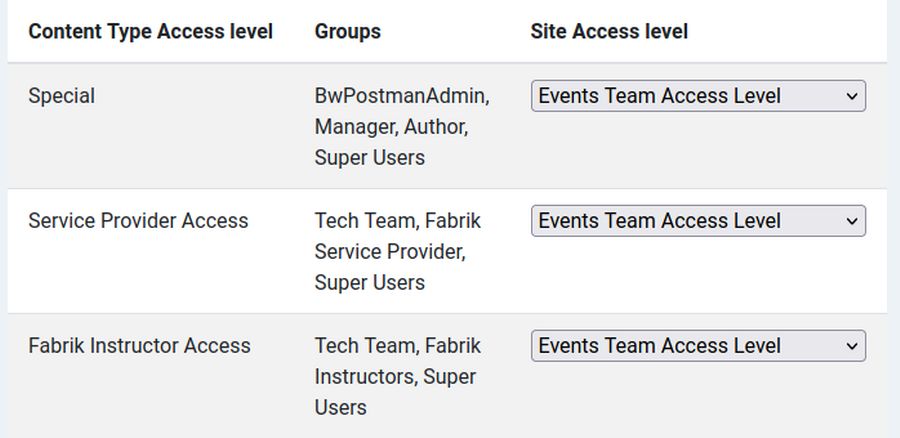Click chevron arrow in Fabrik Instructor row's select
This screenshot has height=438, width=900.
(852, 346)
